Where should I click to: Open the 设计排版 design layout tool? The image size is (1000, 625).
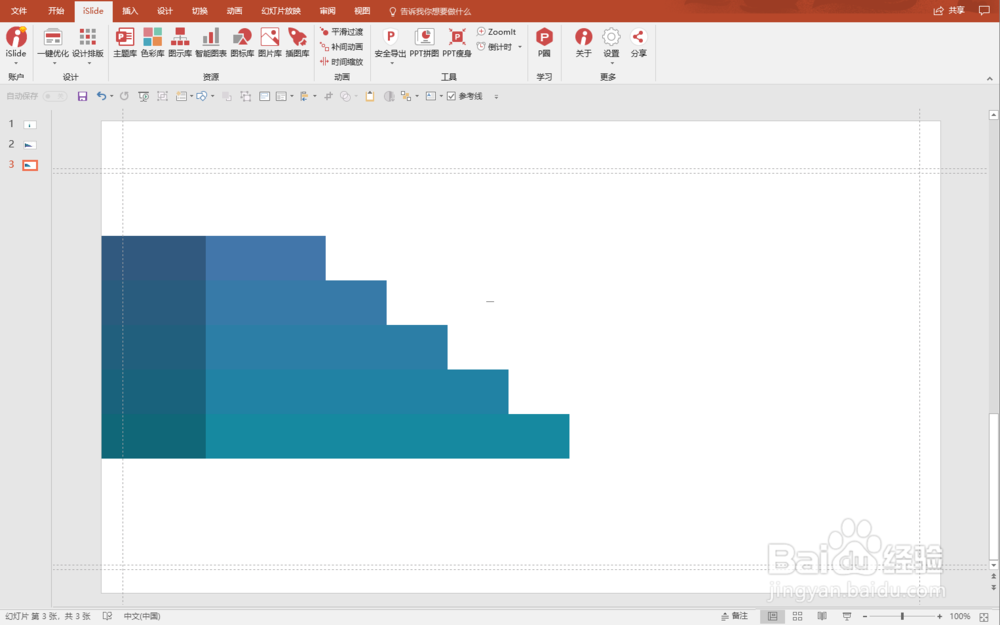pos(87,42)
